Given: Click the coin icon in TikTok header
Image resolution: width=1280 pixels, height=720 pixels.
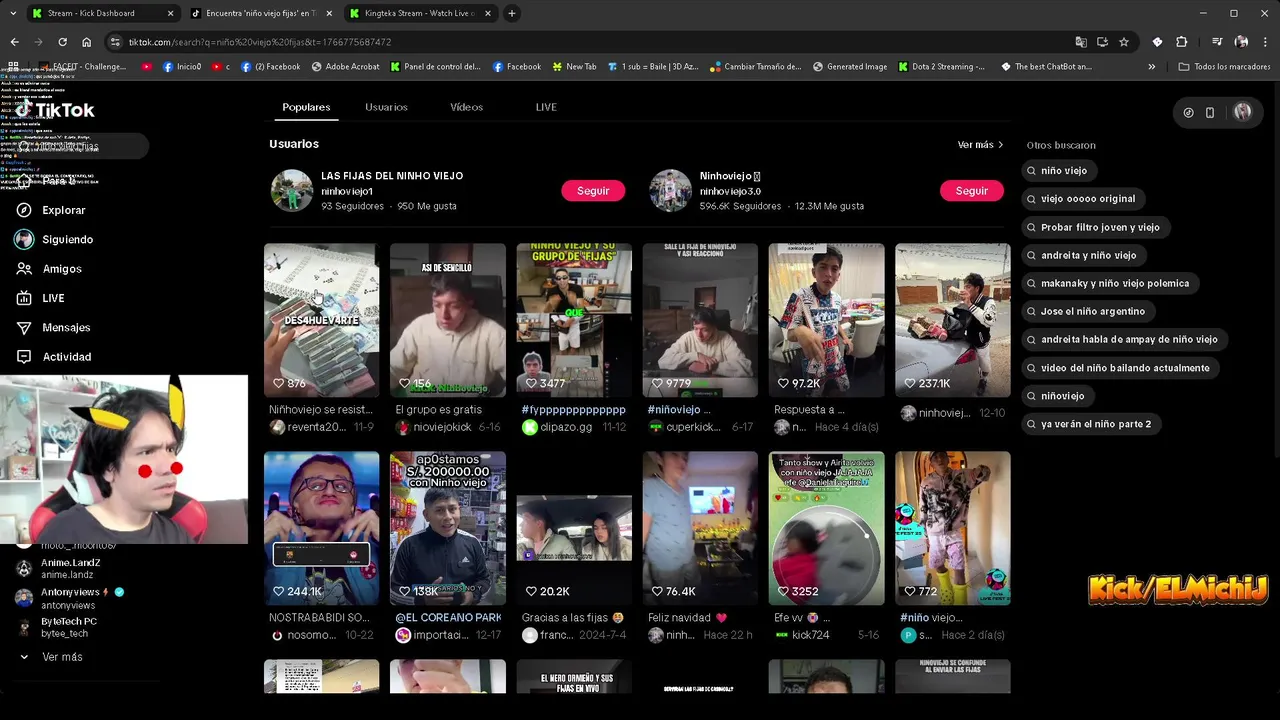Looking at the screenshot, I should tap(1188, 113).
